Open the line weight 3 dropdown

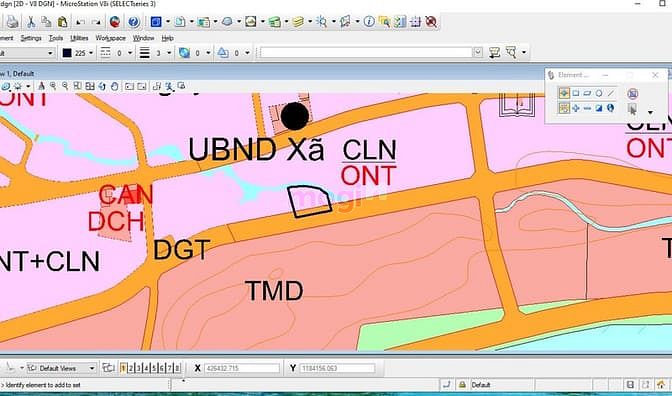(x=169, y=53)
